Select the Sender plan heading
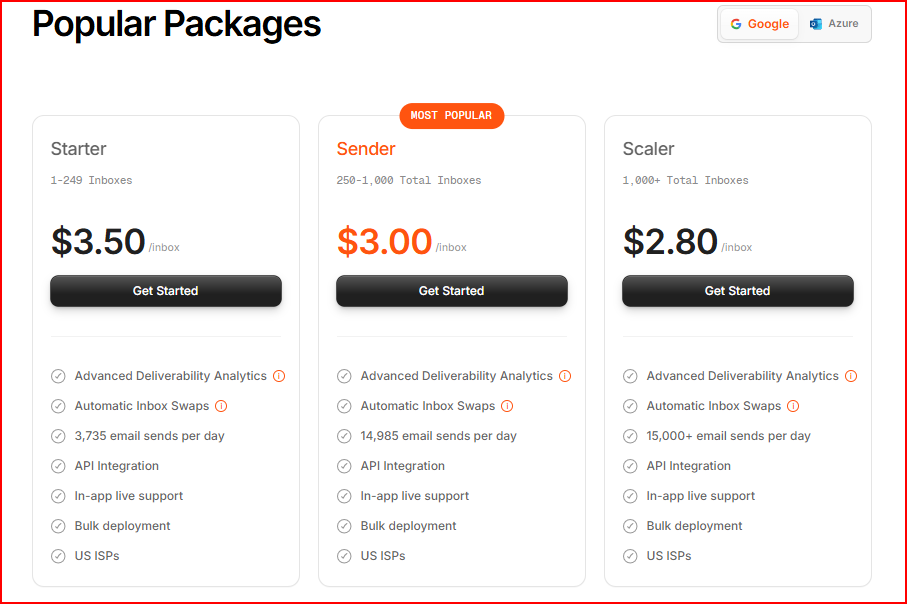Viewport: 907px width, 604px height. click(365, 148)
